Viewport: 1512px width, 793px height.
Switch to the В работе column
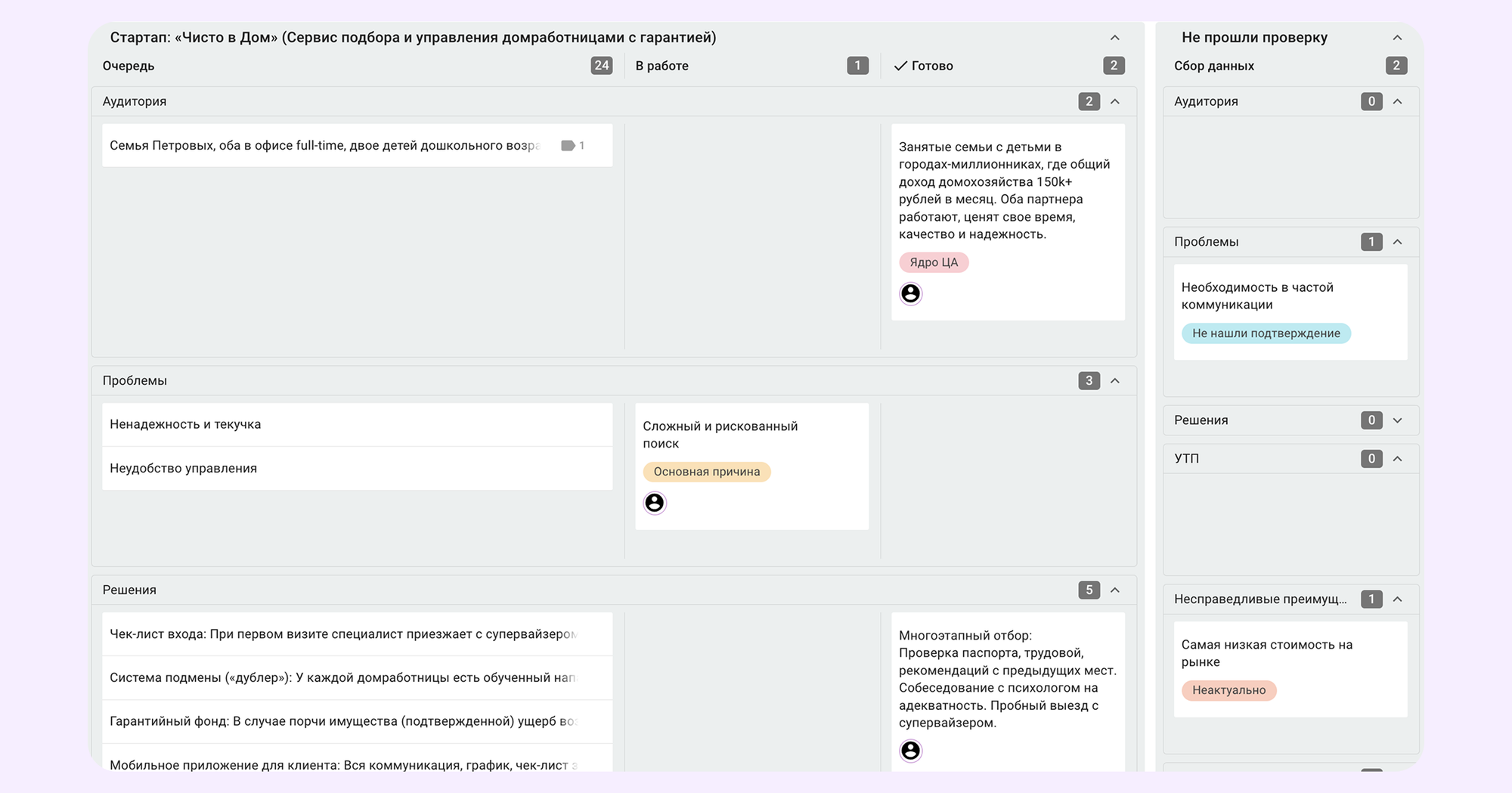coord(662,66)
